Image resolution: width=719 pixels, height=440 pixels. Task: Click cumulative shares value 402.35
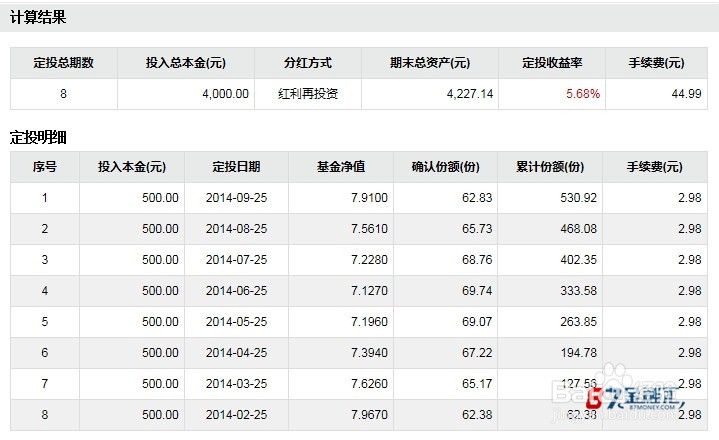tap(579, 260)
